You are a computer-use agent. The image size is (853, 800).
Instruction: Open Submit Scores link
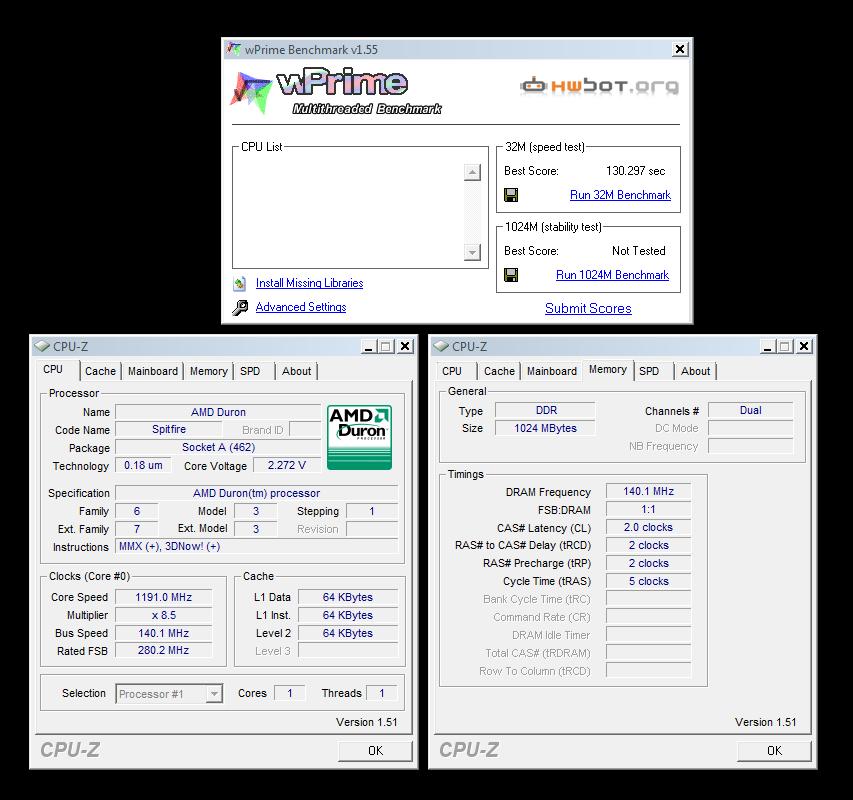tap(588, 308)
